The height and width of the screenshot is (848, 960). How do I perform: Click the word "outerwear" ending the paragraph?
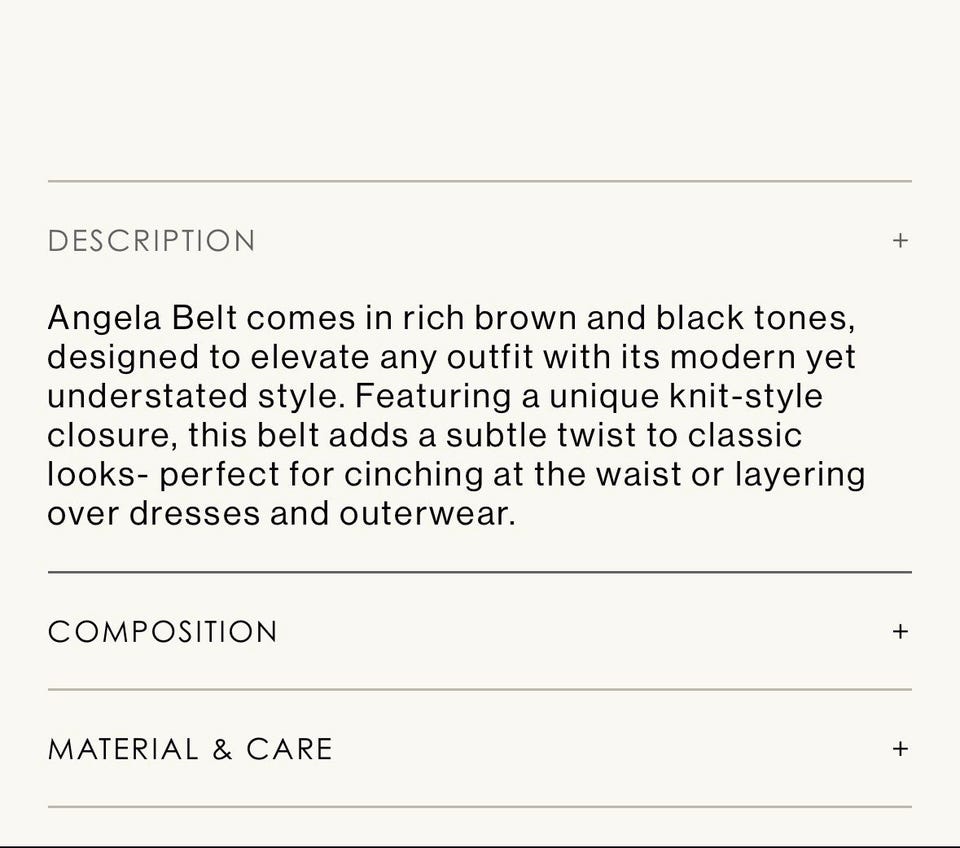(425, 514)
